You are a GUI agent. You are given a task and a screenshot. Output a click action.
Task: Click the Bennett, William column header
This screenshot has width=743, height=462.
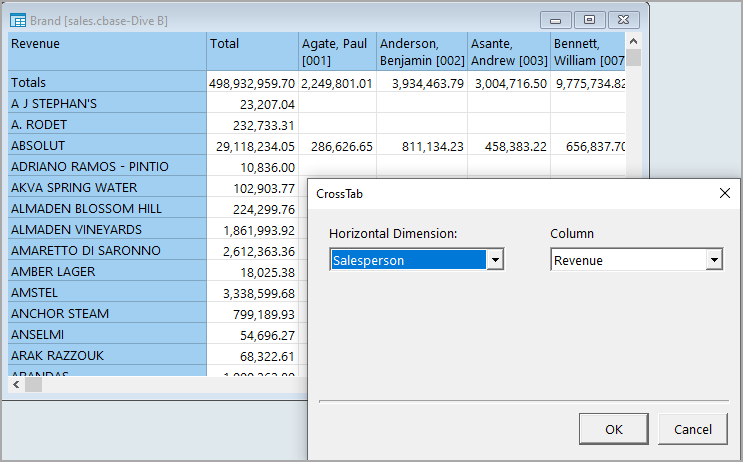coord(588,51)
